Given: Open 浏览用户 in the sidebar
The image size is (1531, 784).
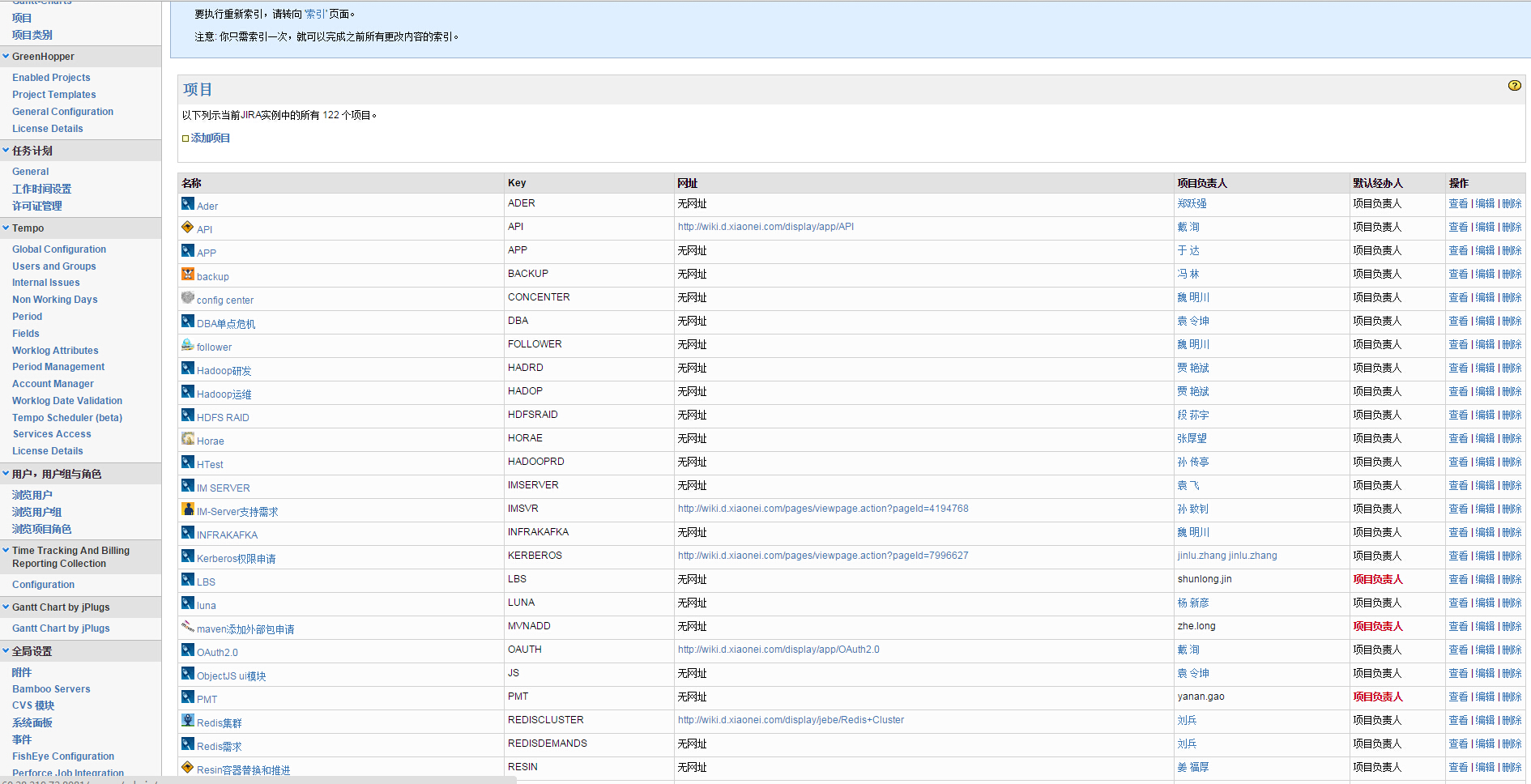Looking at the screenshot, I should pyautogui.click(x=32, y=495).
